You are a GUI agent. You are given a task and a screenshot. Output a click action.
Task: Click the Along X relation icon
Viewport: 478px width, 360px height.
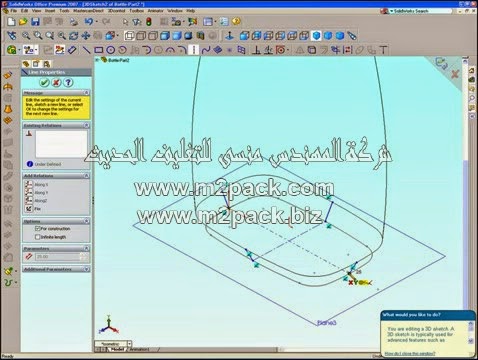coord(29,184)
